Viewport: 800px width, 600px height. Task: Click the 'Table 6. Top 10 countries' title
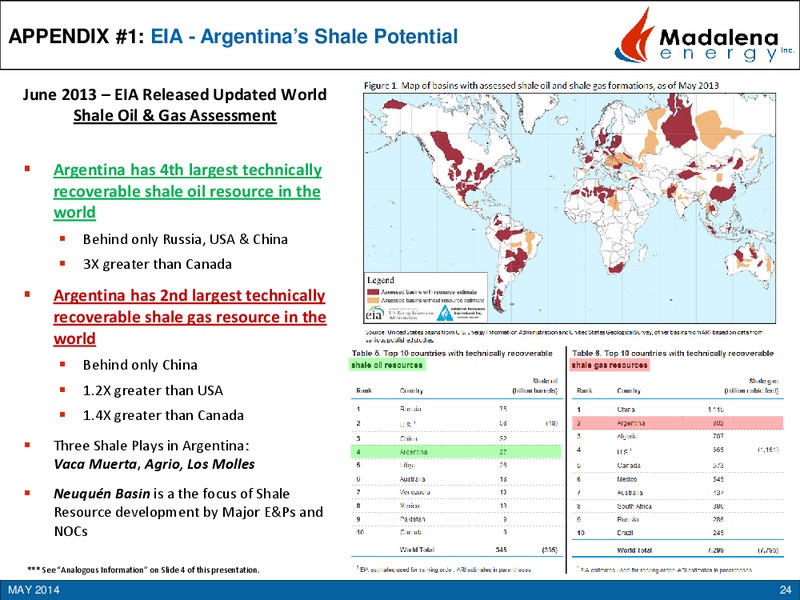click(x=672, y=353)
